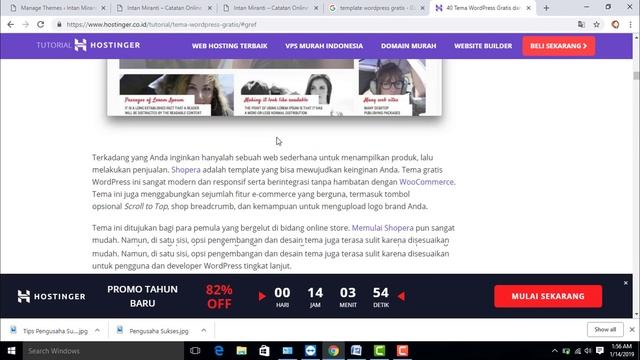640x360 pixels.
Task: Open the Word icon on taskbar
Action: point(356,351)
